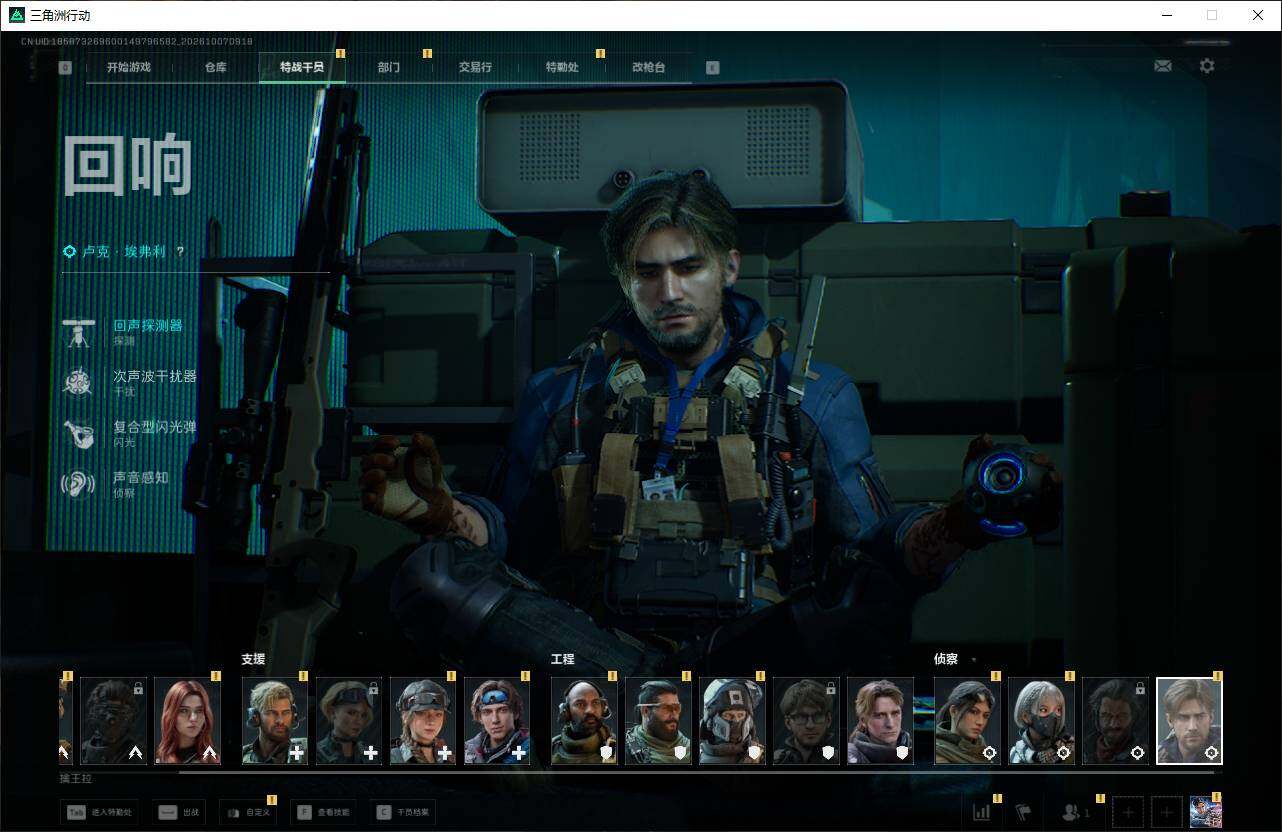Open the bar chart statistics icon
Screen dimensions: 1282x832
coord(982,812)
